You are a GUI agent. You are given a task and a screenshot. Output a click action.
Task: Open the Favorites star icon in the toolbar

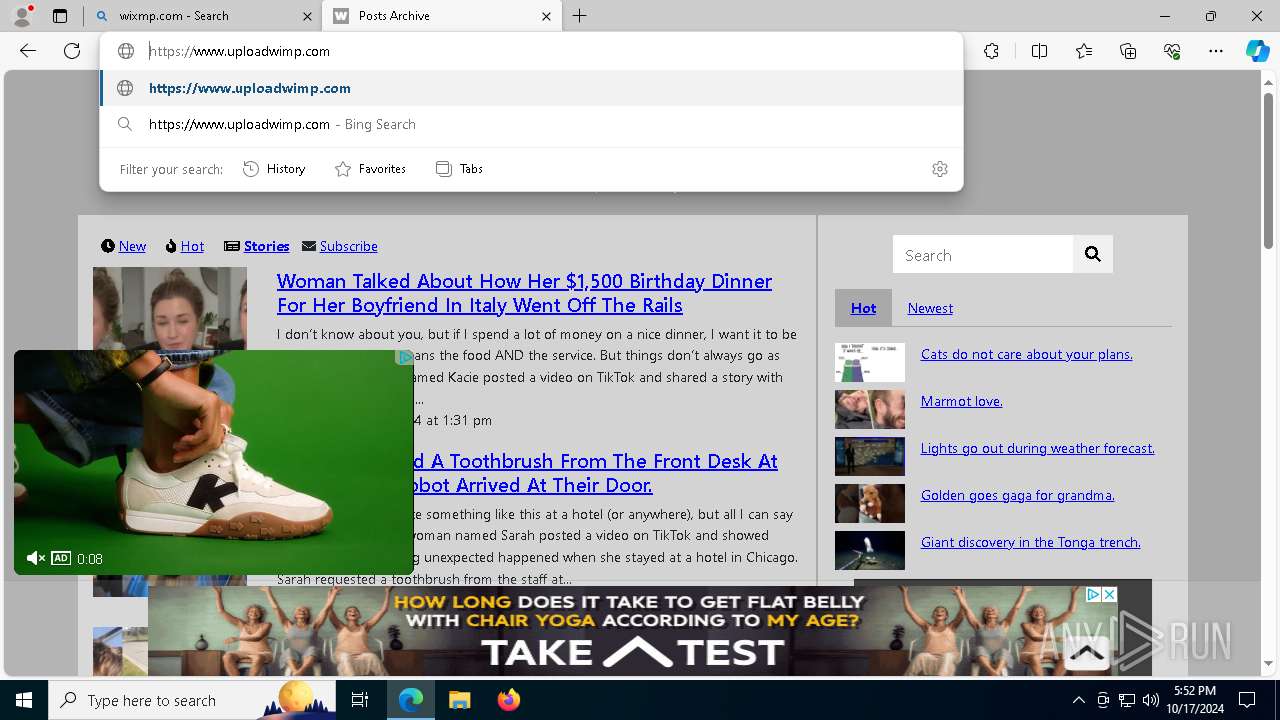pyautogui.click(x=1084, y=51)
